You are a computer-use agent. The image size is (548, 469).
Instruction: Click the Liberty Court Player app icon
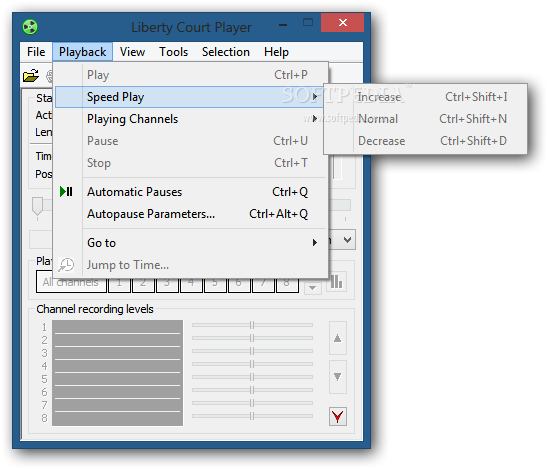30,27
